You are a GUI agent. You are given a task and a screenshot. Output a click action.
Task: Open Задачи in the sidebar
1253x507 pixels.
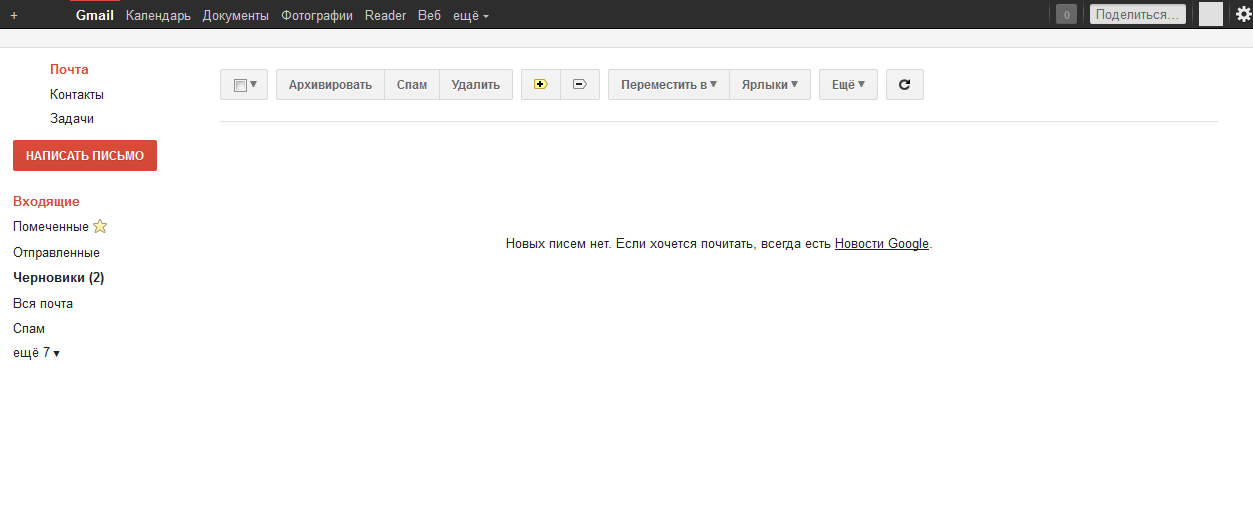pyautogui.click(x=72, y=118)
